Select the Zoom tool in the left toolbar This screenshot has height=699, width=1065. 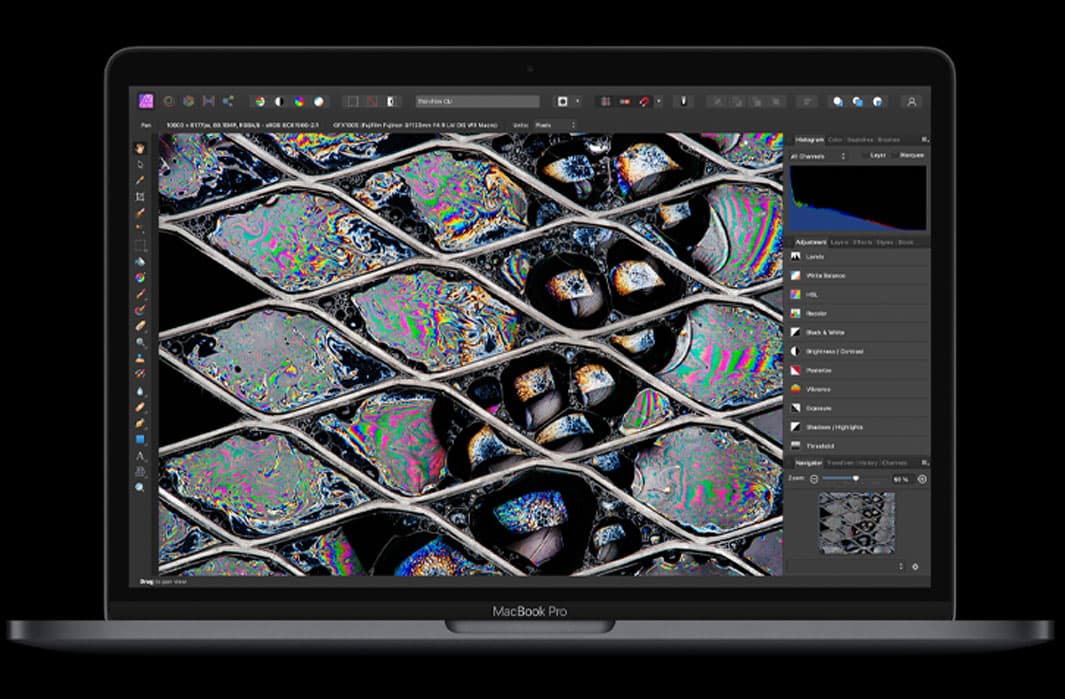tap(140, 487)
